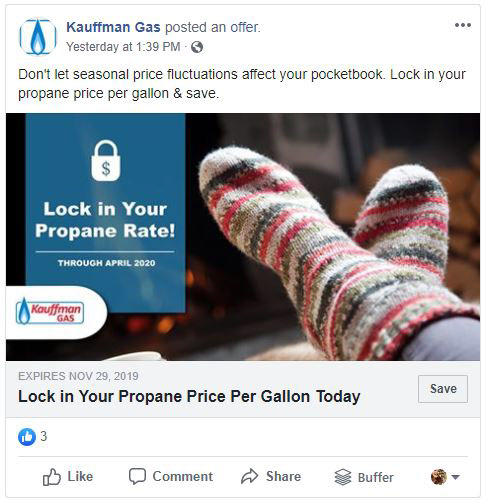View the 3 reactions count
The width and height of the screenshot is (488, 504).
click(44, 437)
